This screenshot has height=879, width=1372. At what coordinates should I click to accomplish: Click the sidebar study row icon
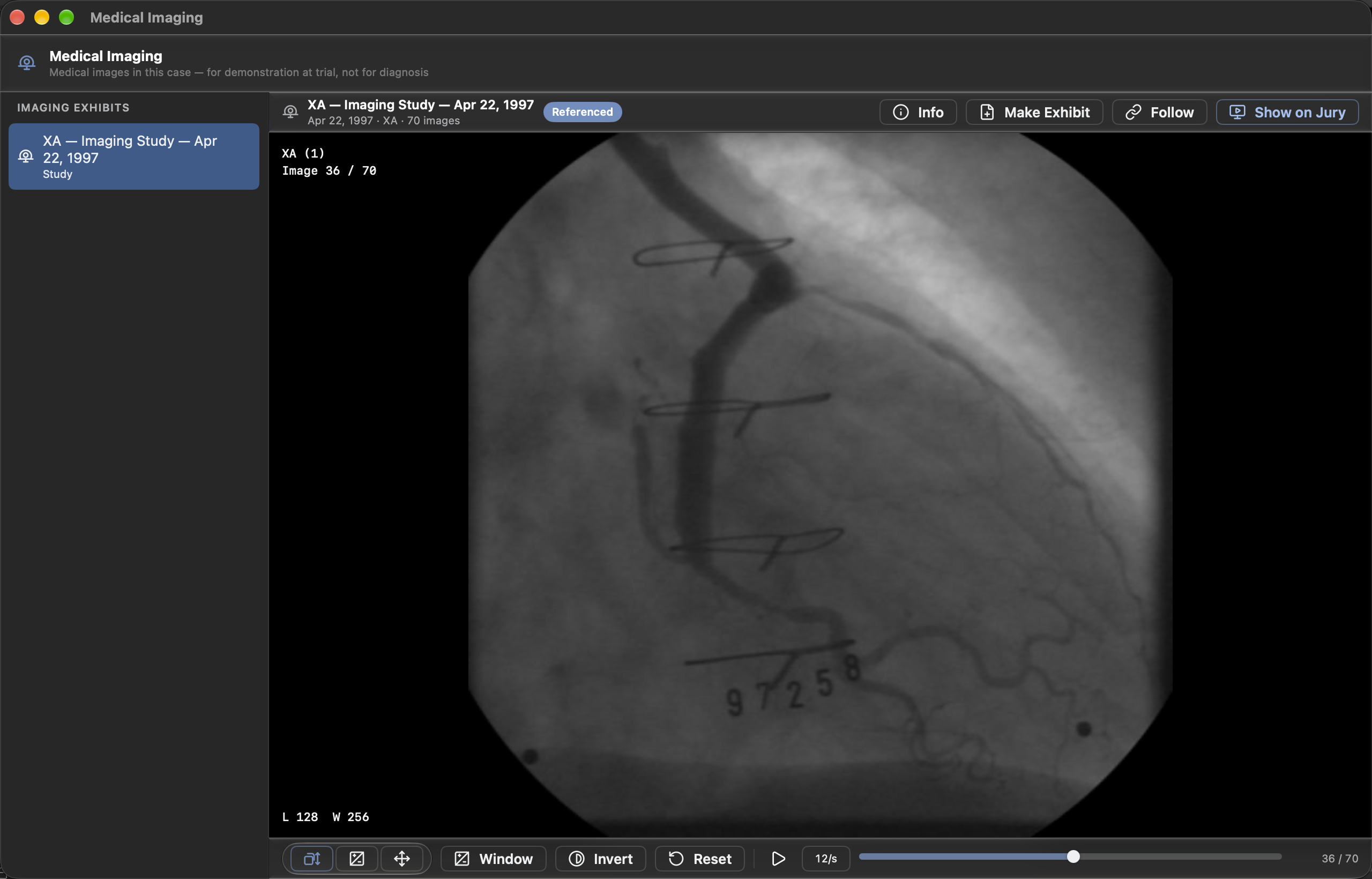point(26,157)
